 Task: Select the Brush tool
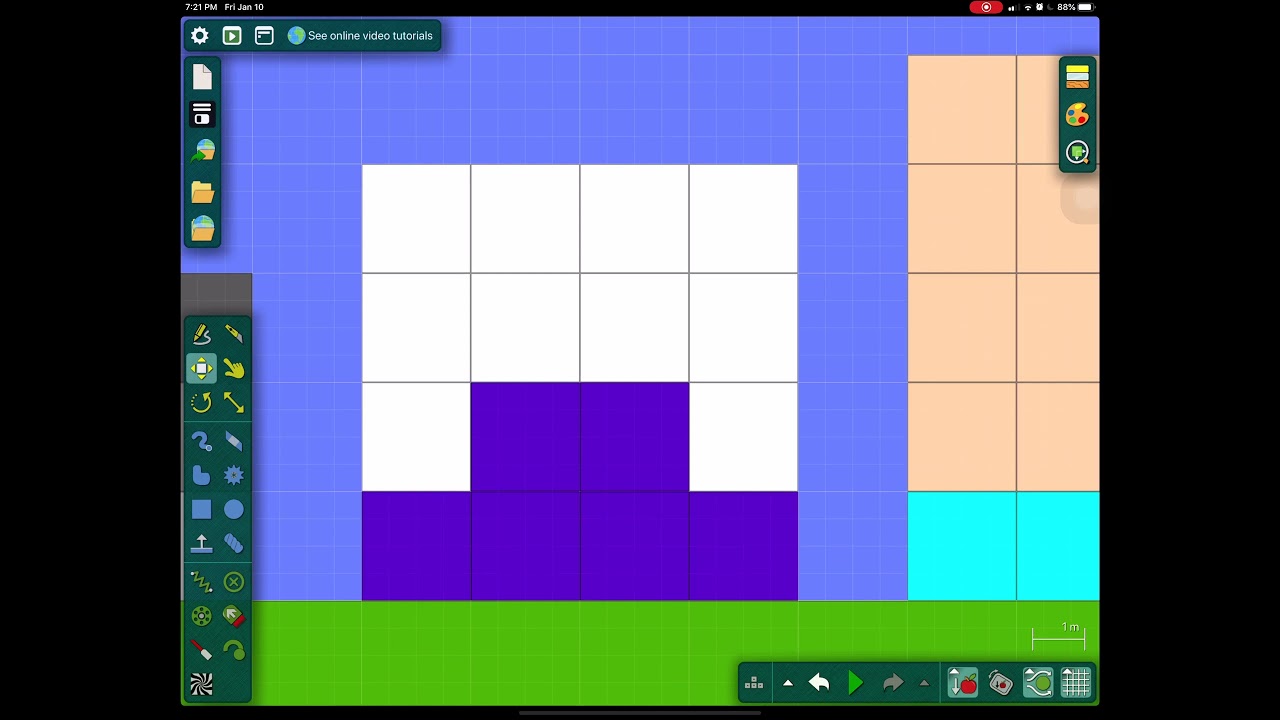(202, 441)
